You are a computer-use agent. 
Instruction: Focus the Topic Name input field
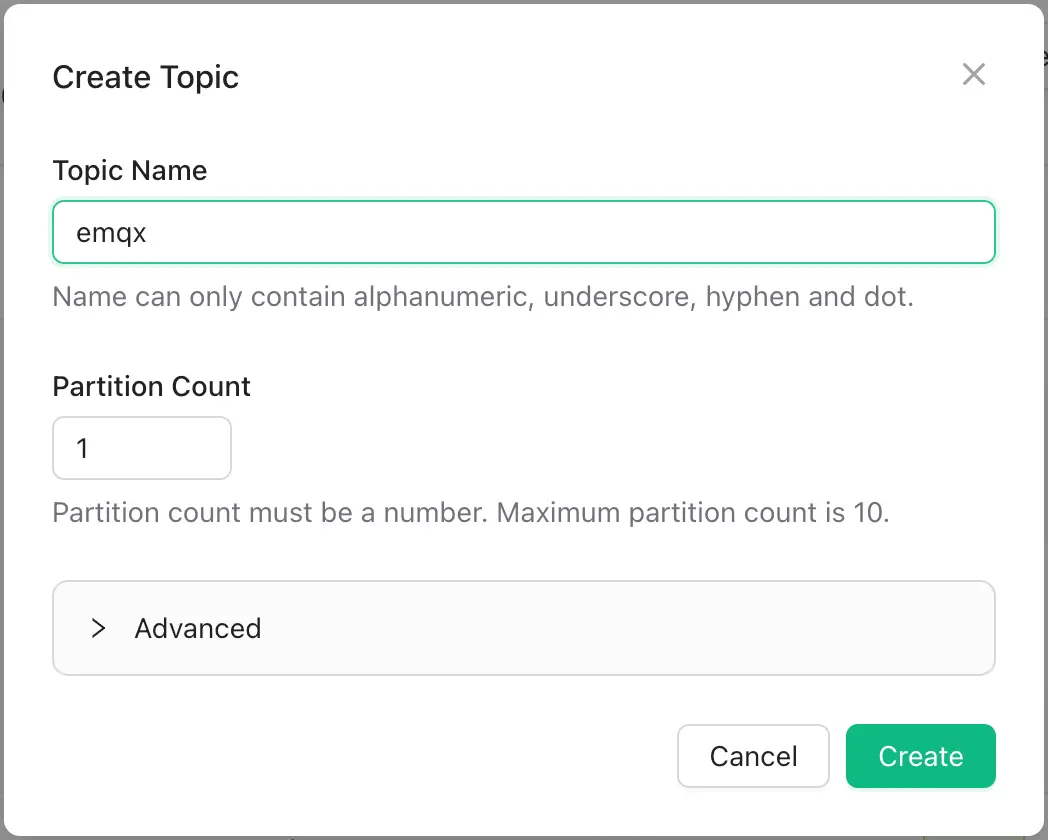523,232
